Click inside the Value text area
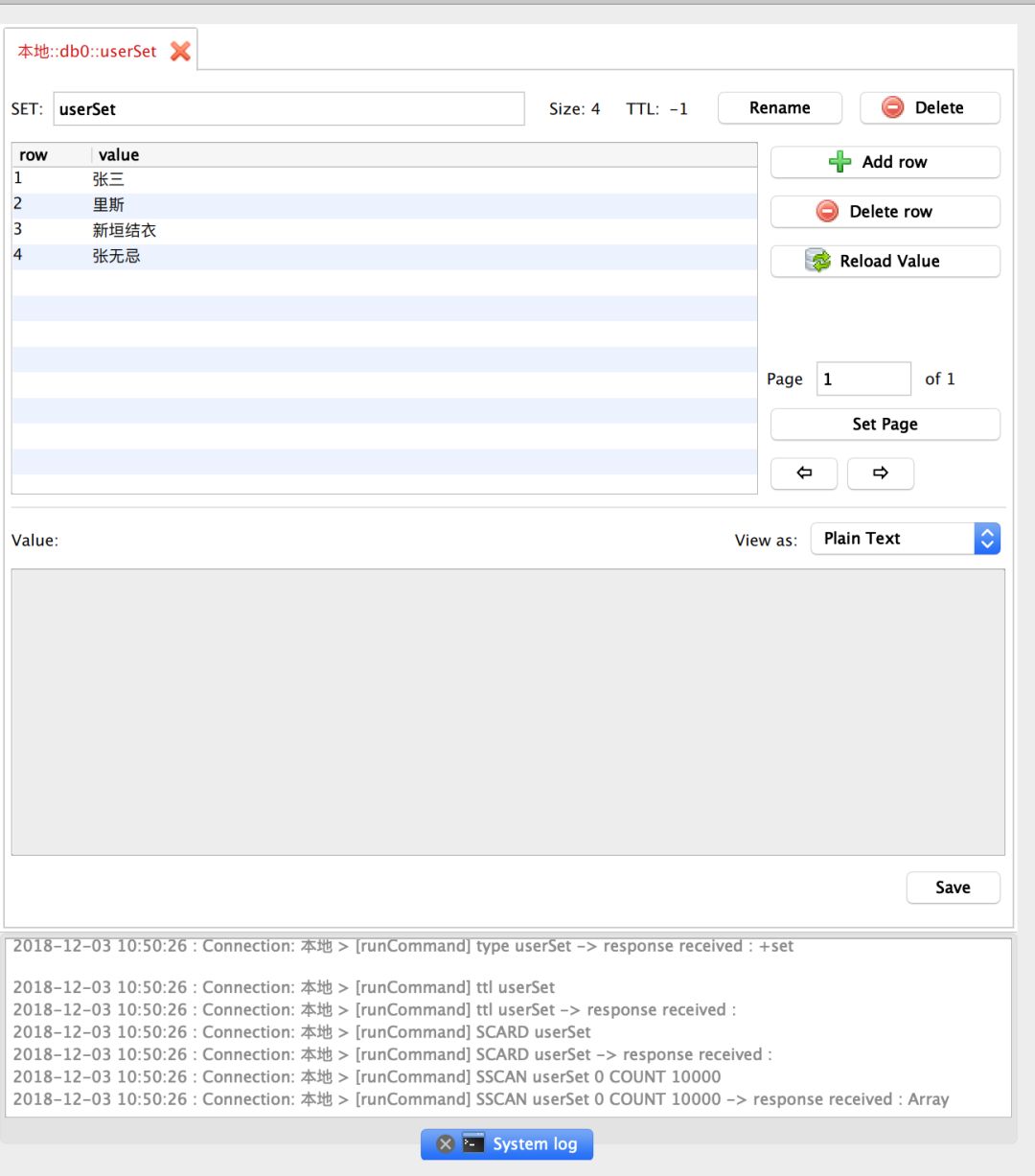 coord(507,711)
